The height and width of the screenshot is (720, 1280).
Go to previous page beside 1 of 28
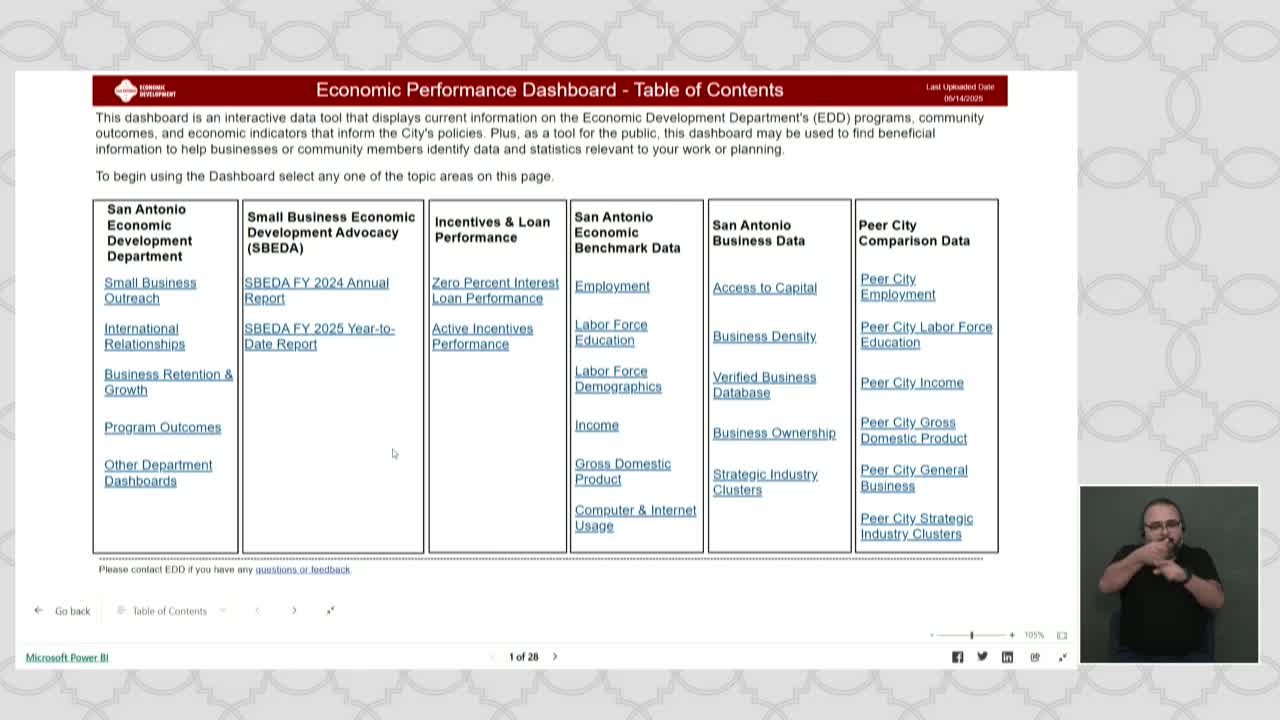[492, 657]
